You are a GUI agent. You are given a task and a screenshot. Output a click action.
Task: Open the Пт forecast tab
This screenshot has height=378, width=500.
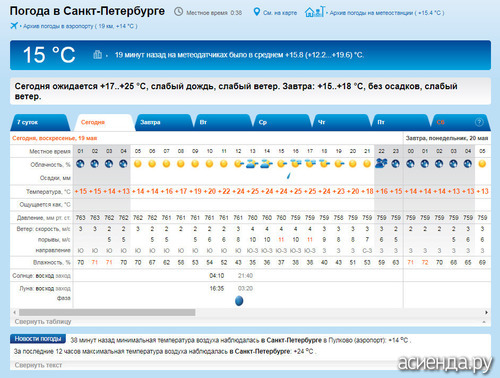pyautogui.click(x=401, y=122)
